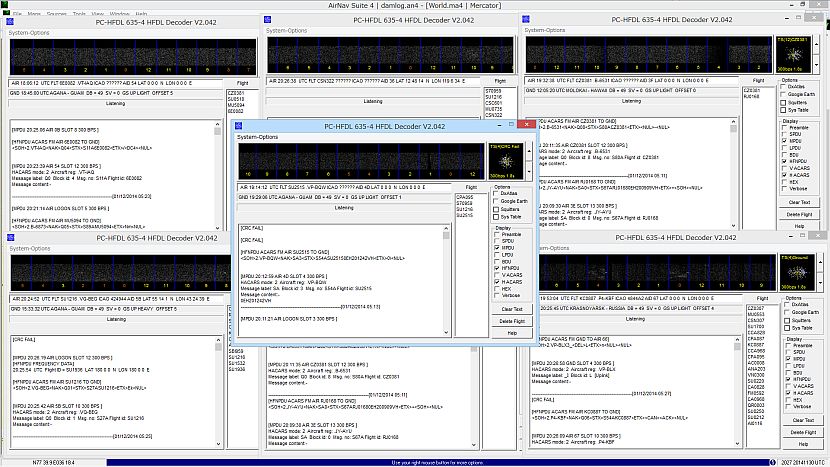
Task: Click constellation display in the front decoder window
Action: (505, 160)
